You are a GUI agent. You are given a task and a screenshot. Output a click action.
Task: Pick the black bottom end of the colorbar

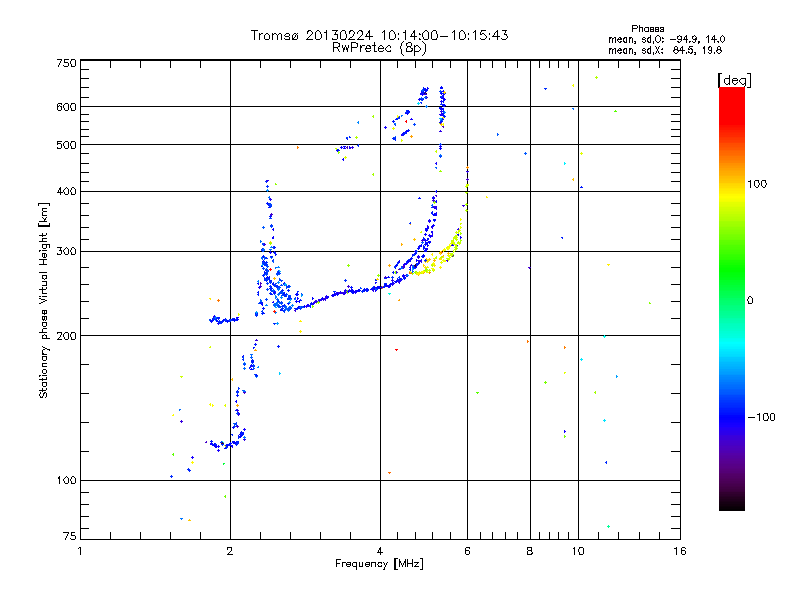coord(732,503)
